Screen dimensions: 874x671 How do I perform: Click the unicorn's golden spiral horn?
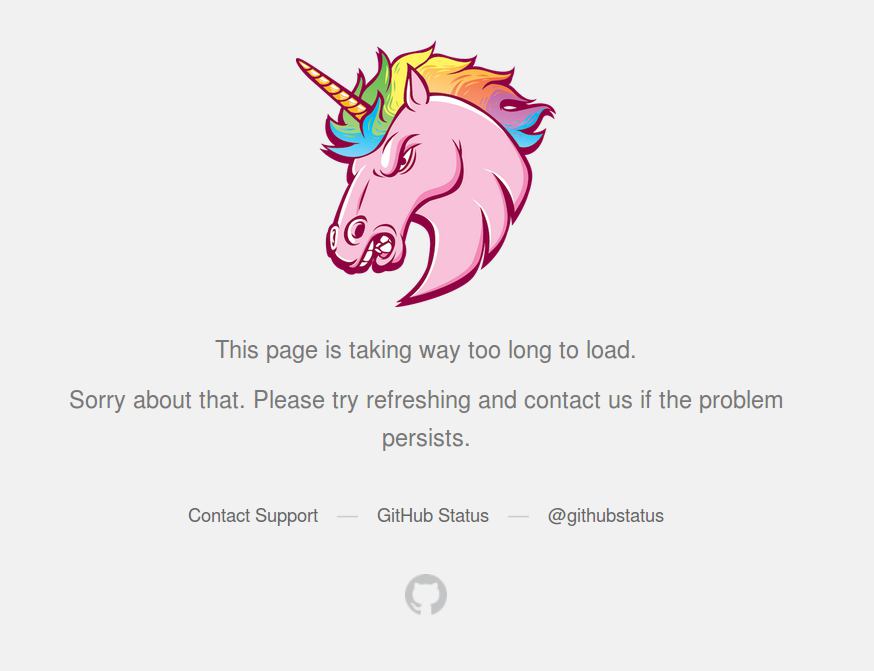pyautogui.click(x=332, y=88)
